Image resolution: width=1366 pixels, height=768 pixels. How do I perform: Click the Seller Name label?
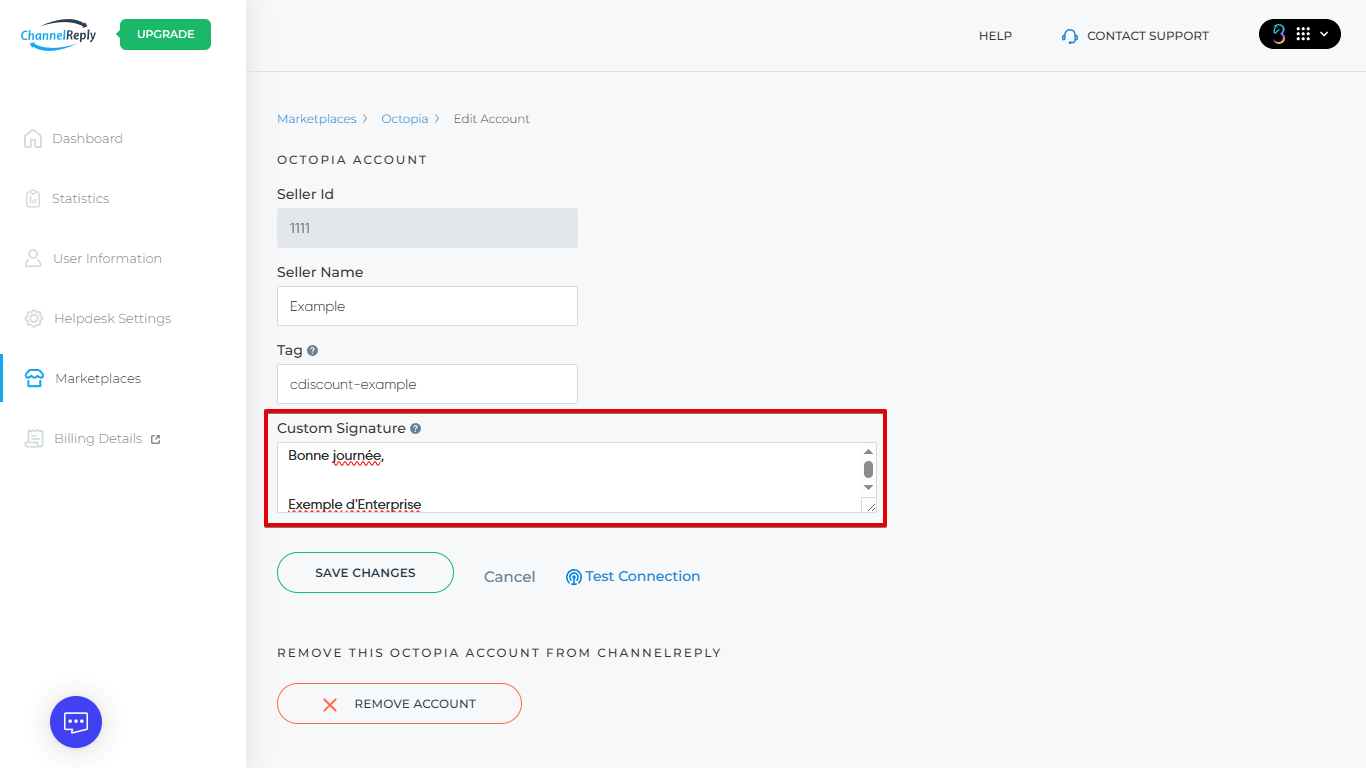click(320, 272)
